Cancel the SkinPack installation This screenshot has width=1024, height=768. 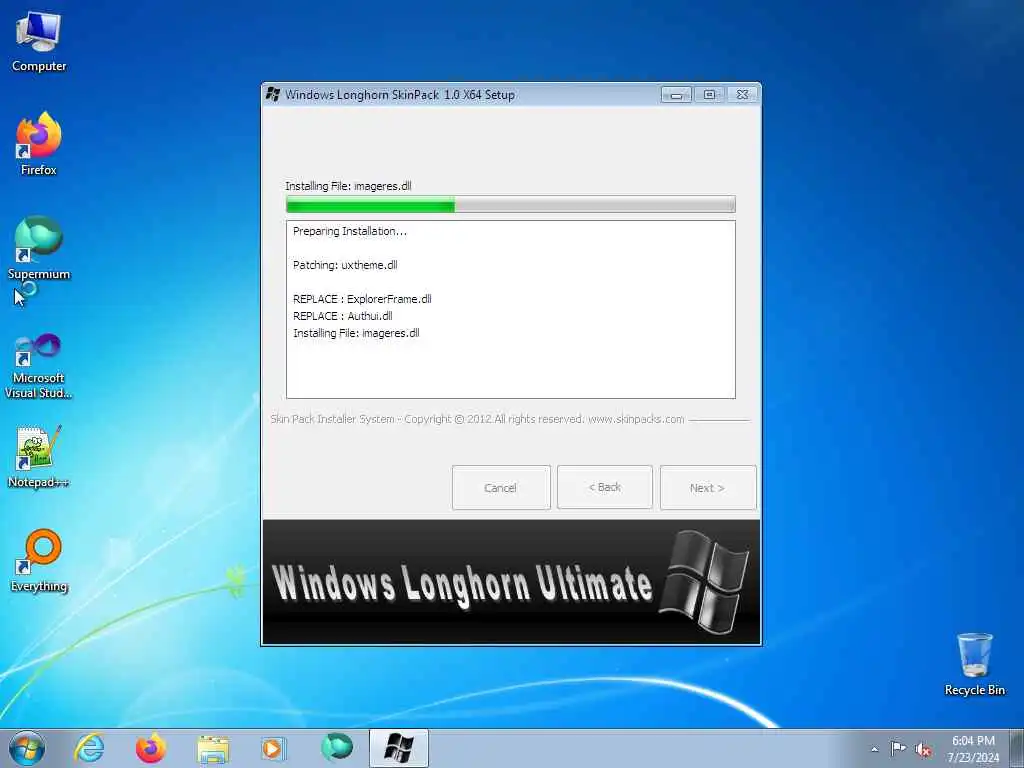click(x=501, y=488)
